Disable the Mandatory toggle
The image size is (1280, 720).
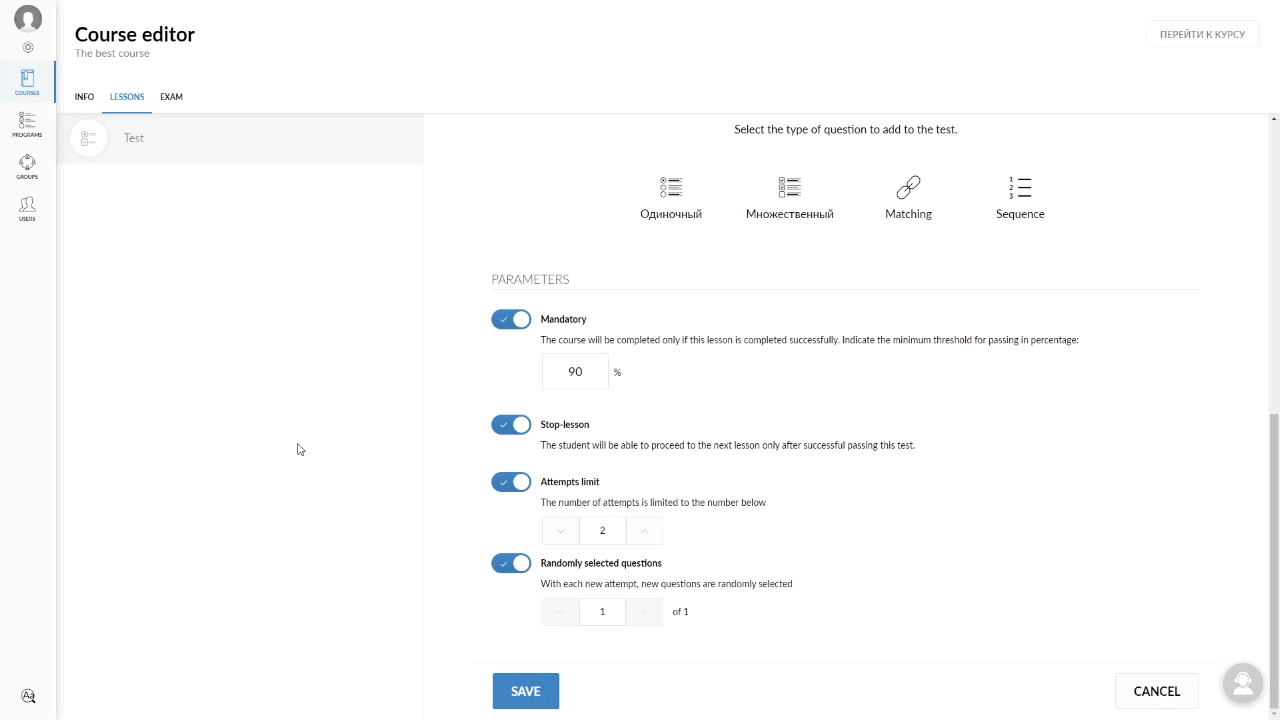(511, 319)
